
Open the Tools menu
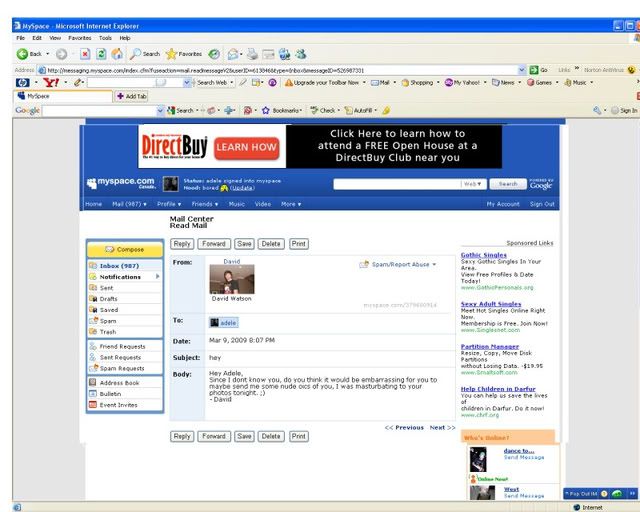105,38
